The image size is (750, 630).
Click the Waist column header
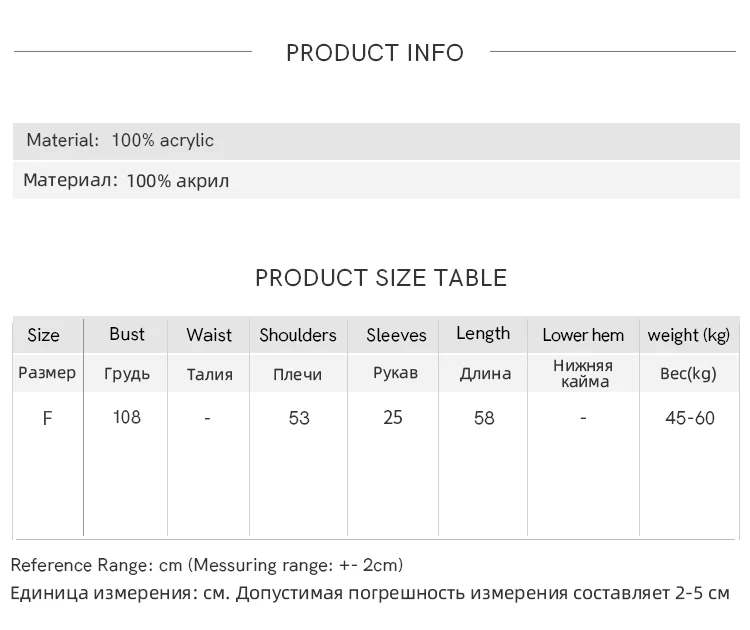pyautogui.click(x=209, y=335)
